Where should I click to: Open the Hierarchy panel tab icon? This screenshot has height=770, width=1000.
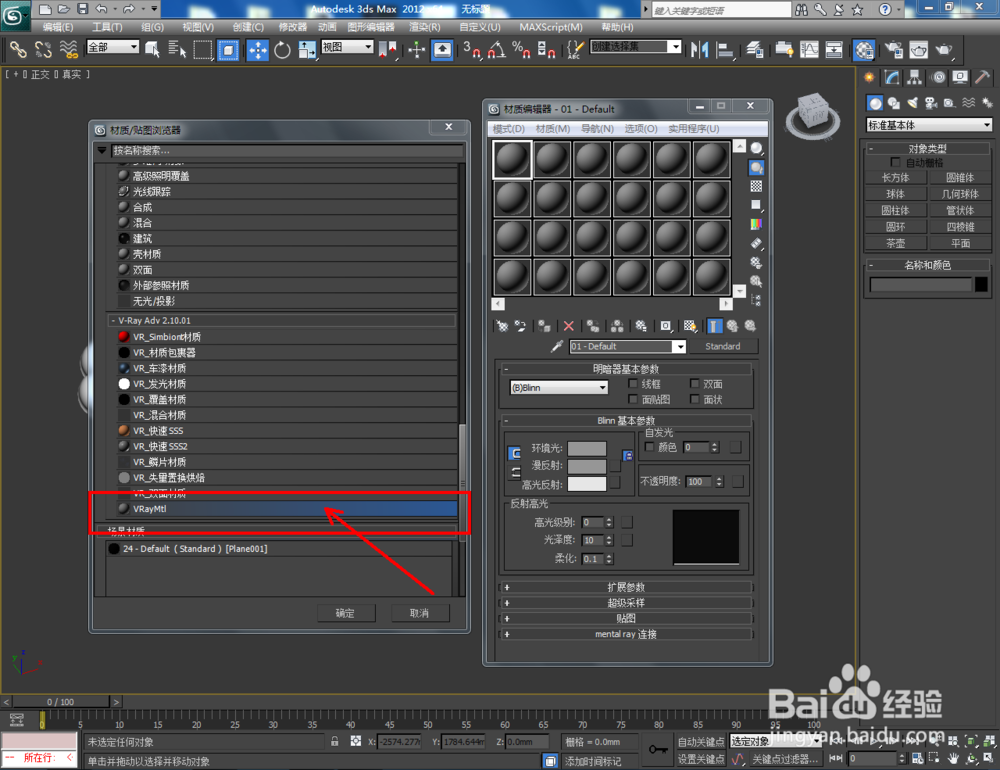pos(915,78)
